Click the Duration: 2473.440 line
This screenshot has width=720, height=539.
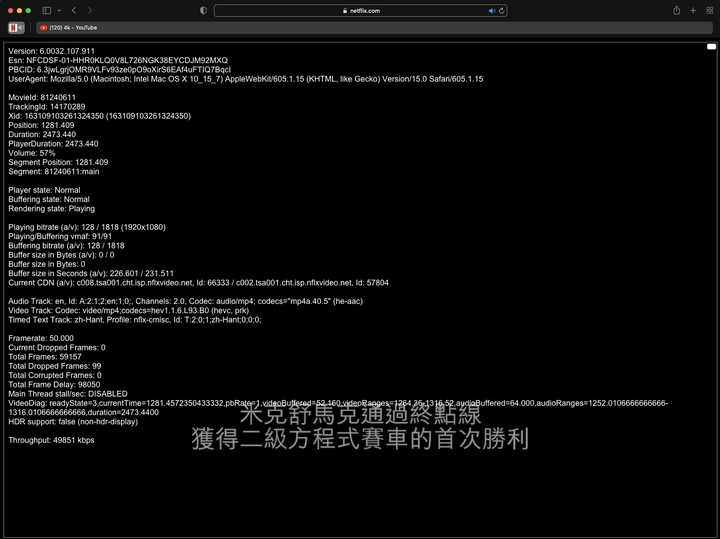(x=42, y=135)
